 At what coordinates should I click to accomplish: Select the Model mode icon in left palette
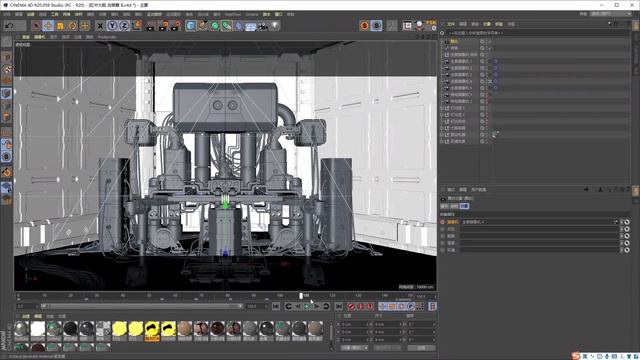(x=6, y=57)
